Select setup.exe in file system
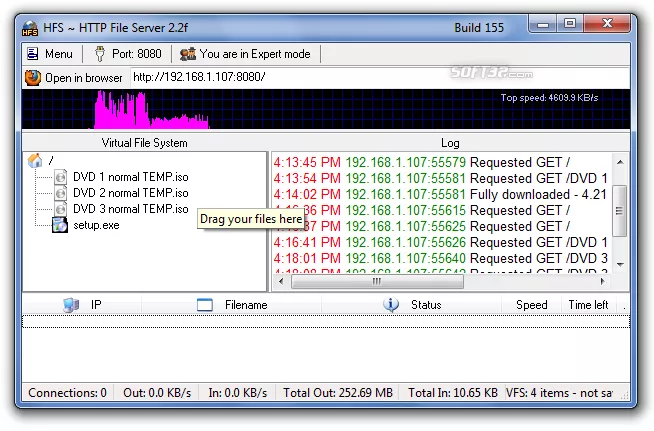This screenshot has height=431, width=654. (x=96, y=225)
